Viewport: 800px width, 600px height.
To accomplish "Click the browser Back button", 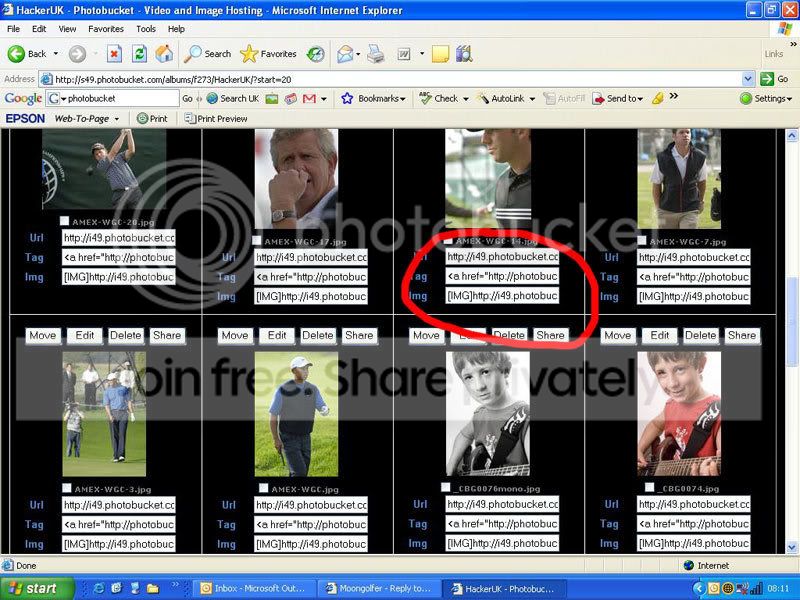I will (x=28, y=54).
